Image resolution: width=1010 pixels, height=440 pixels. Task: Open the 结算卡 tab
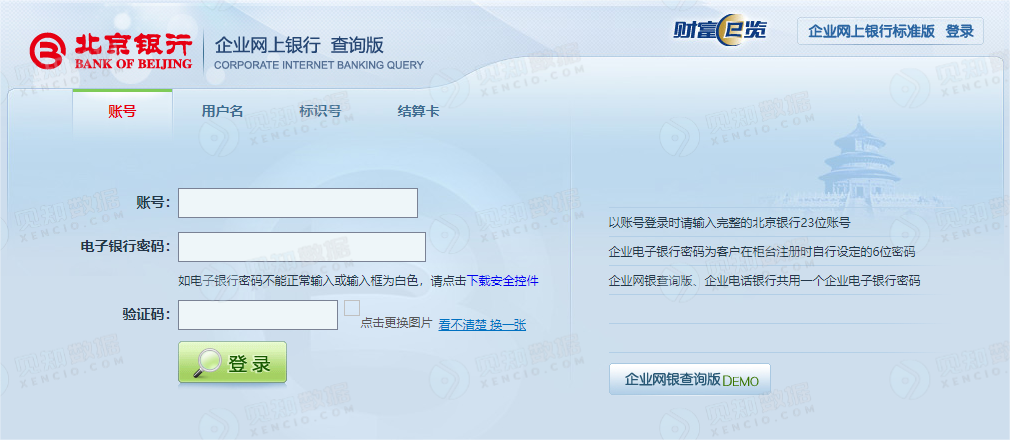419,111
